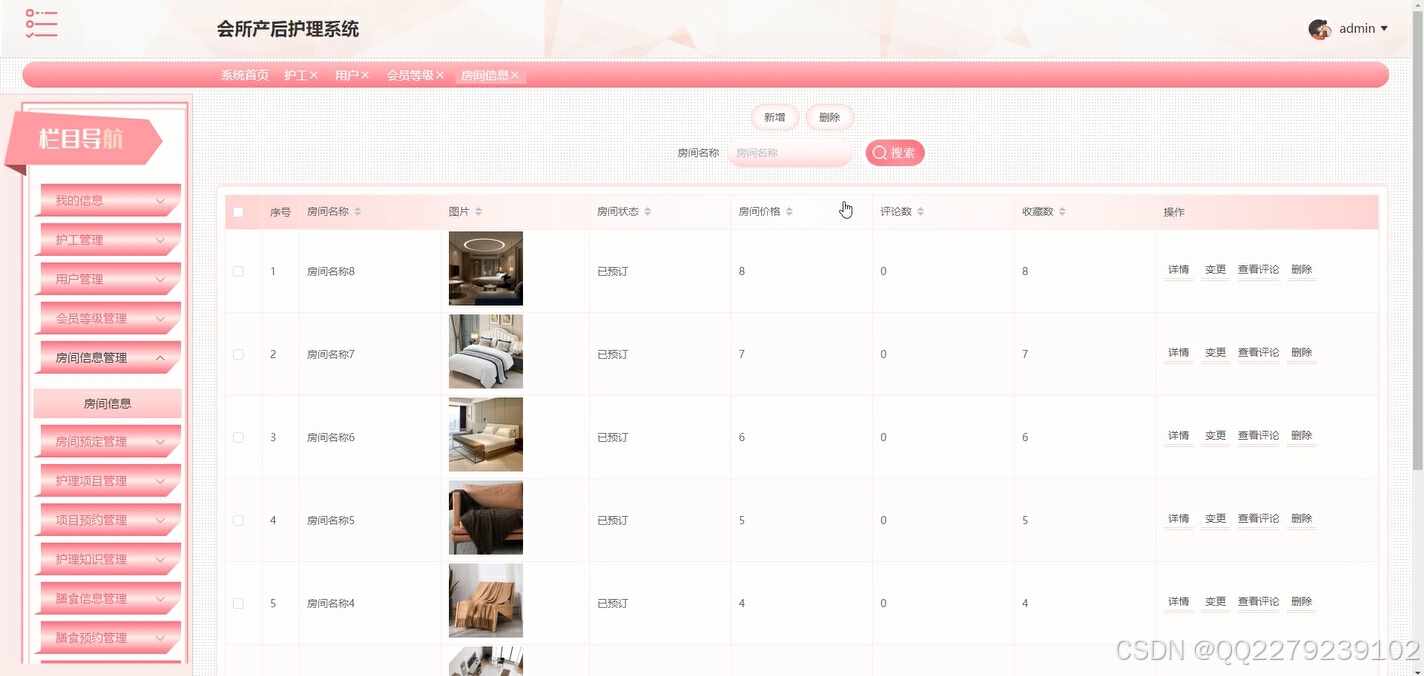This screenshot has height=676, width=1424.
Task: Click the 新增 button to add room
Action: [x=773, y=117]
